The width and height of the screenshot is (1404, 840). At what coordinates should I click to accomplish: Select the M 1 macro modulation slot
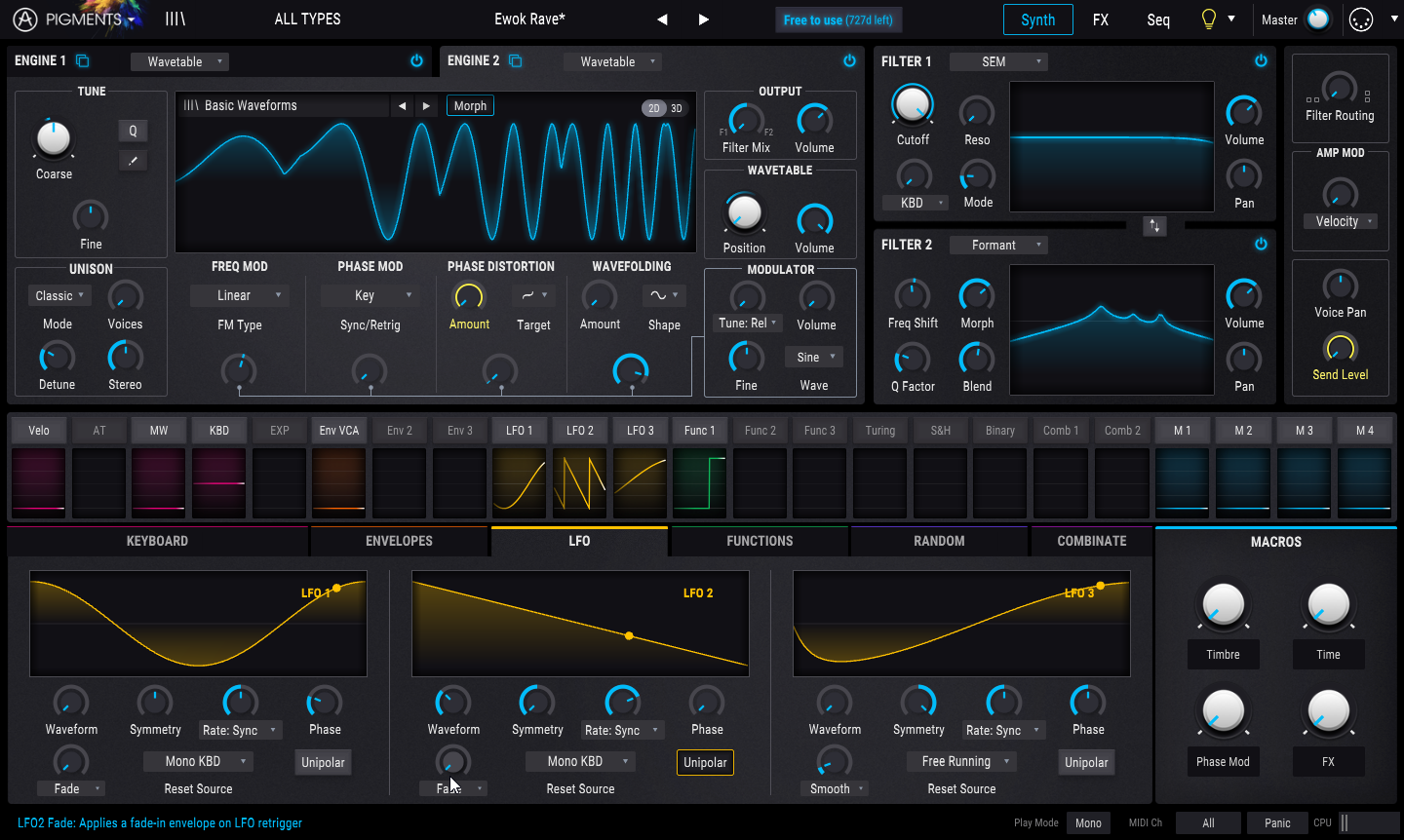[1182, 430]
